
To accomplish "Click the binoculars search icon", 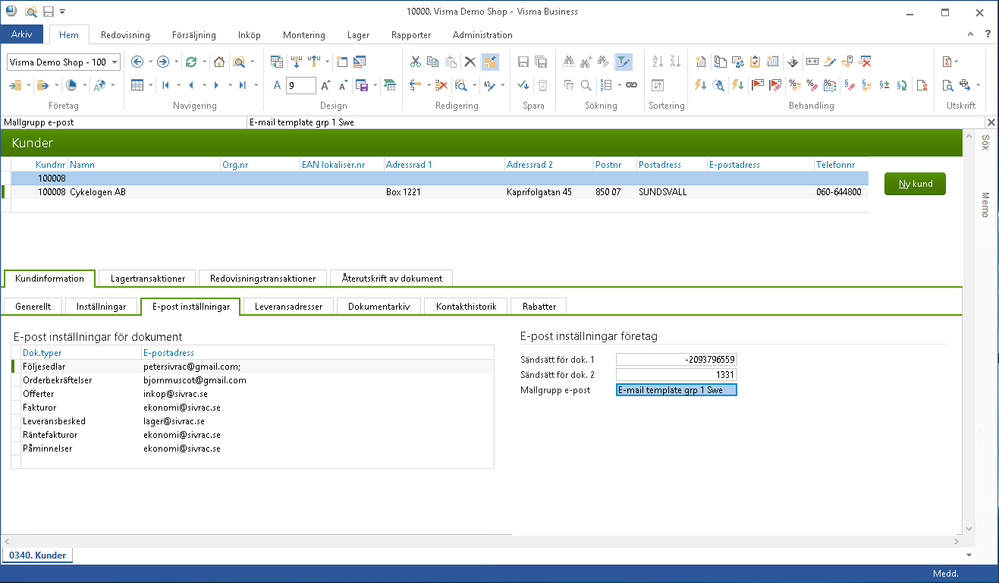I will click(x=569, y=62).
